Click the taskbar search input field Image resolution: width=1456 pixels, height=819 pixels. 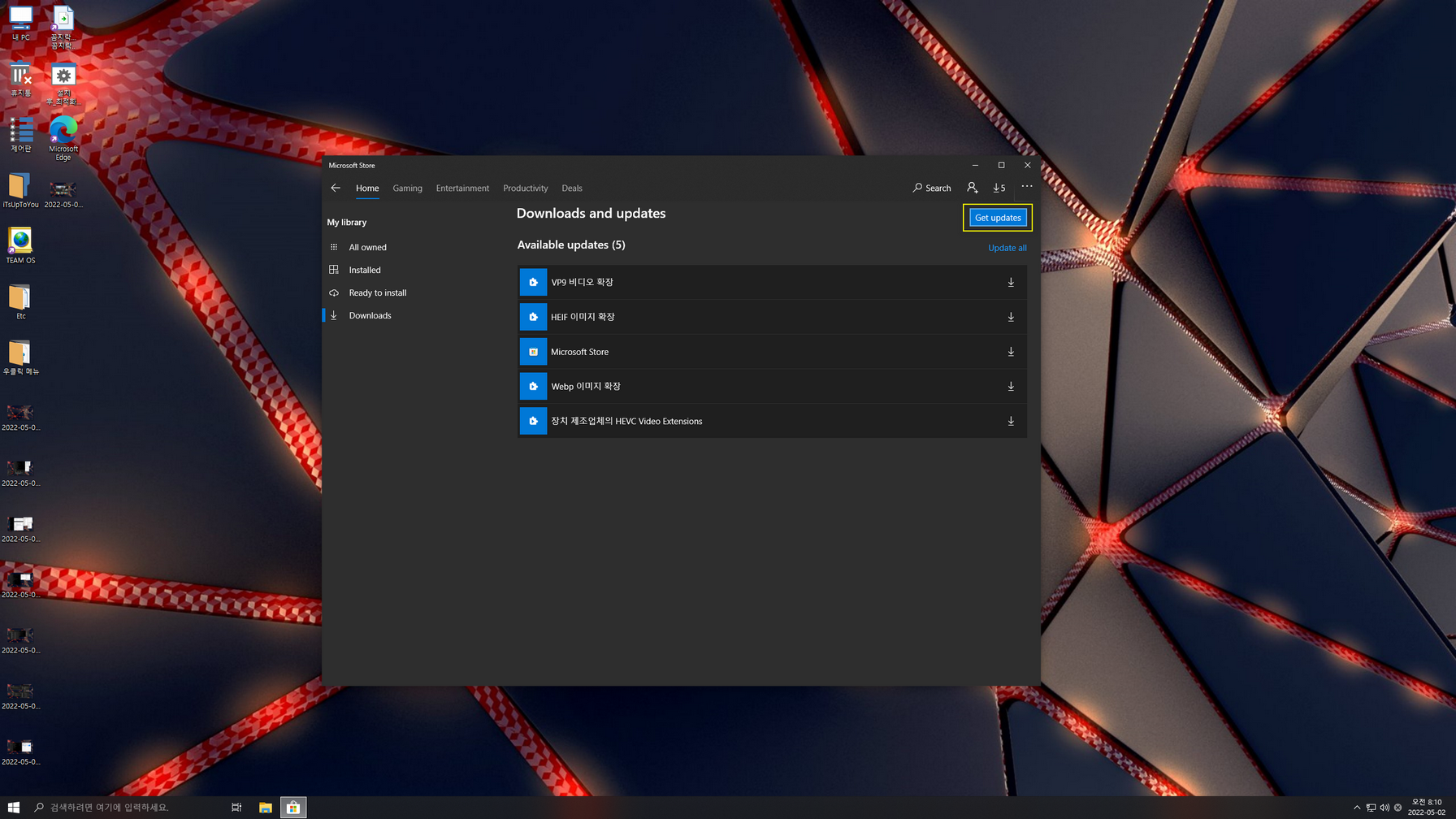click(125, 807)
